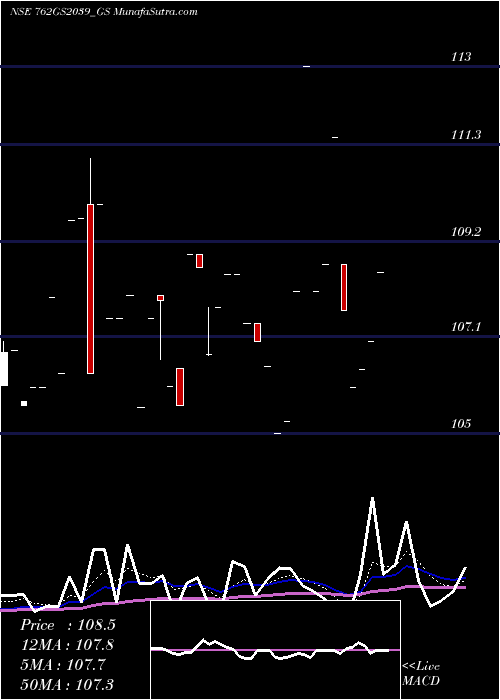Click the tallest red candlestick body

point(90,289)
